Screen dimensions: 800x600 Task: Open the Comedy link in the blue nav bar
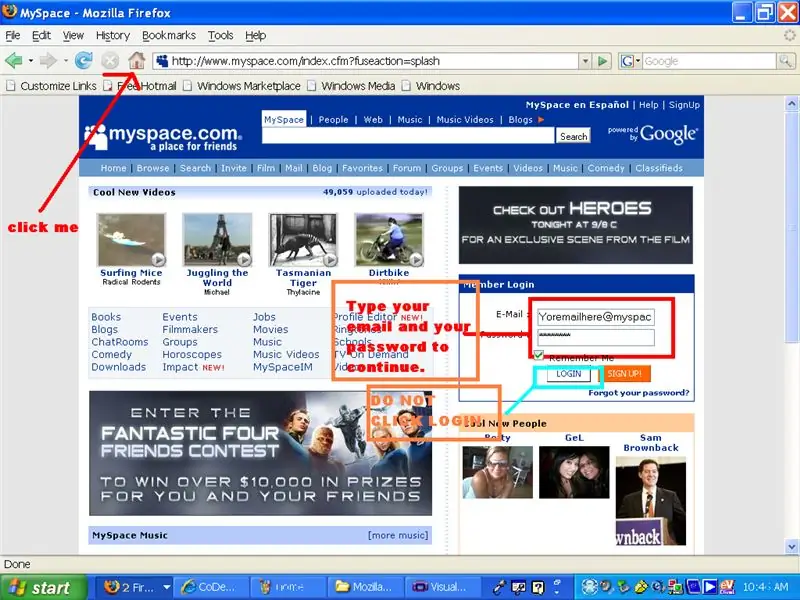coord(606,168)
